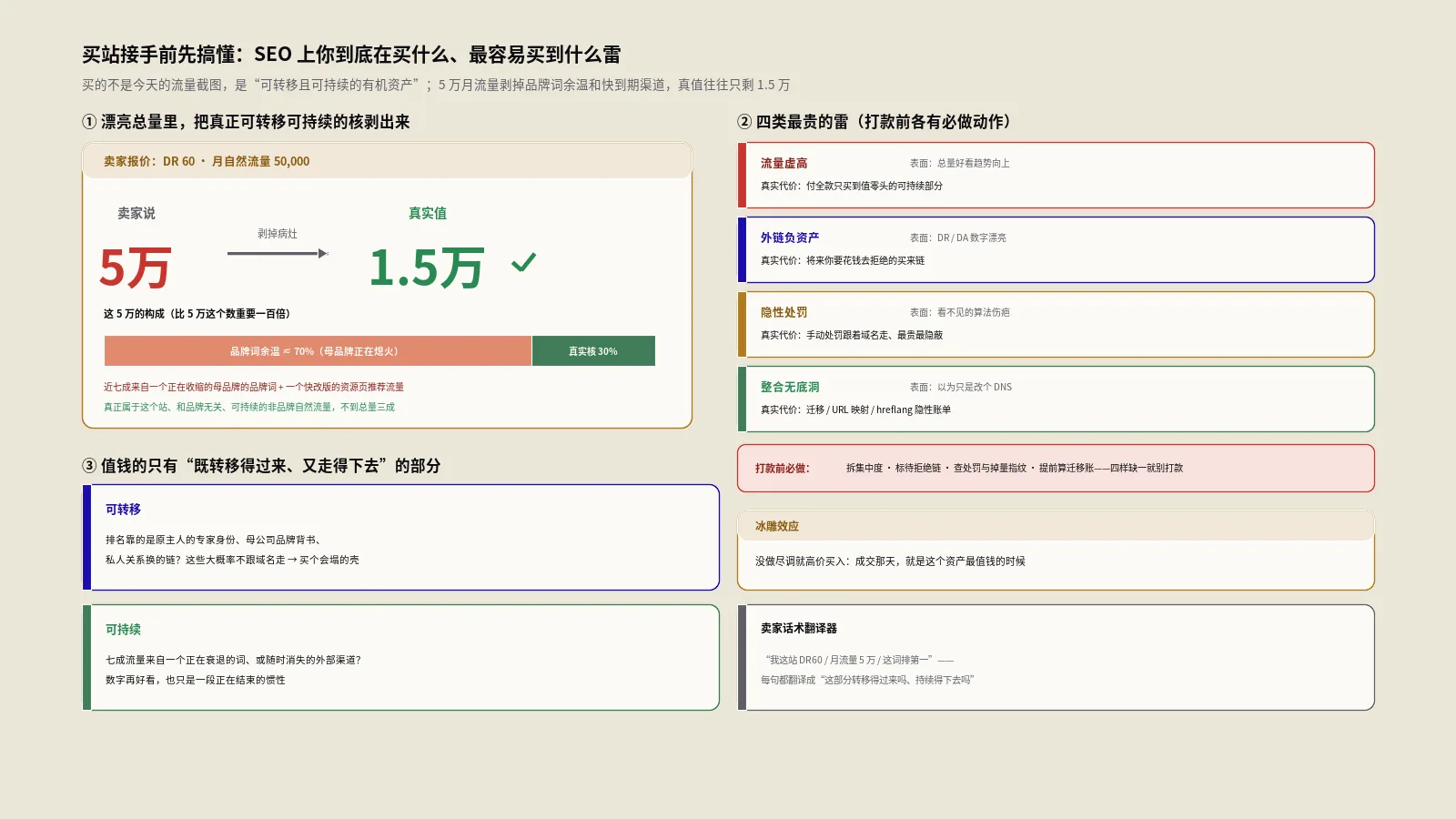
Task: Click the green 真实核 30% bar segment
Action: [x=593, y=351]
